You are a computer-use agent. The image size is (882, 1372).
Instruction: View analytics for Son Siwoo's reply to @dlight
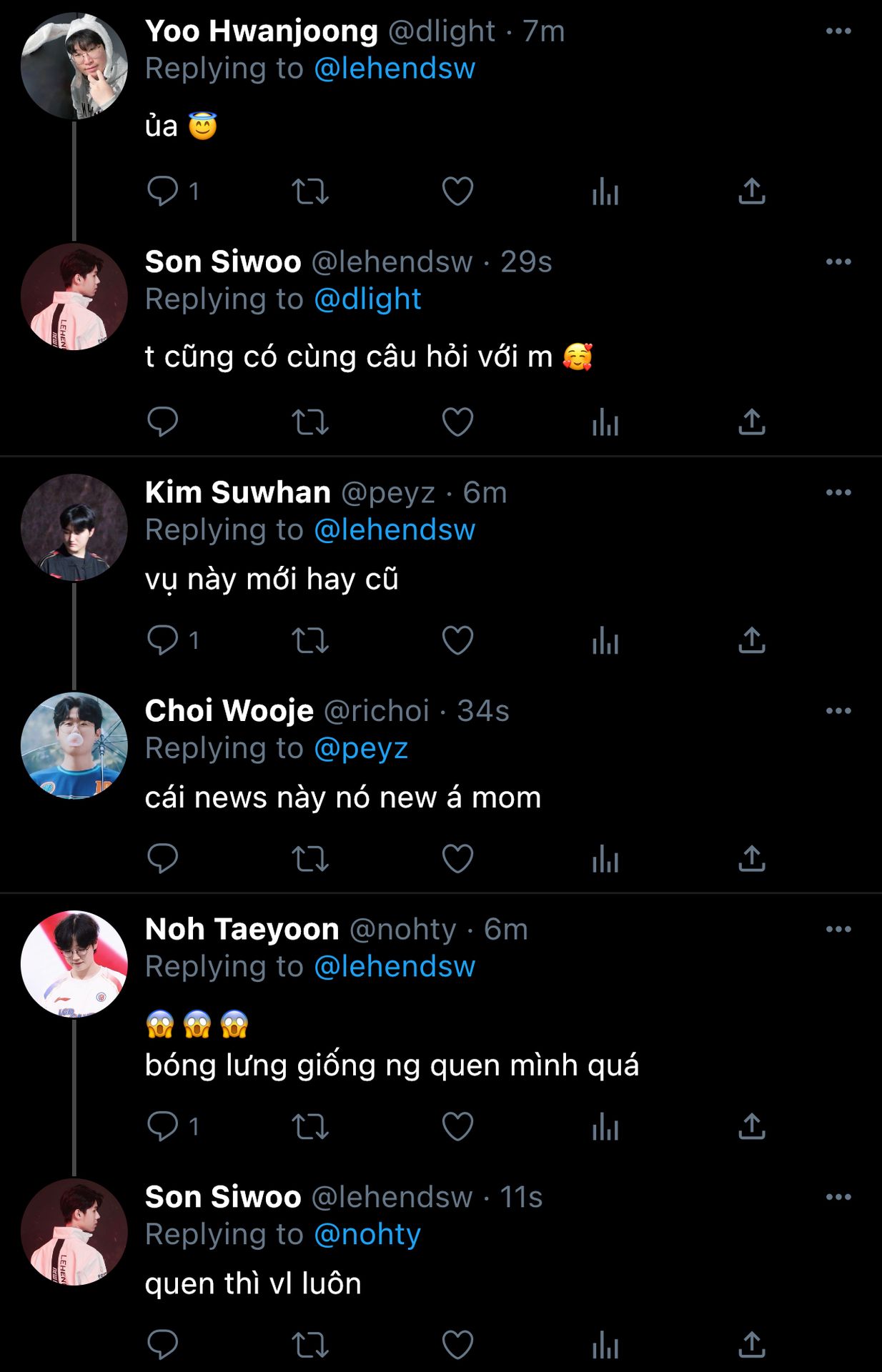[x=605, y=422]
